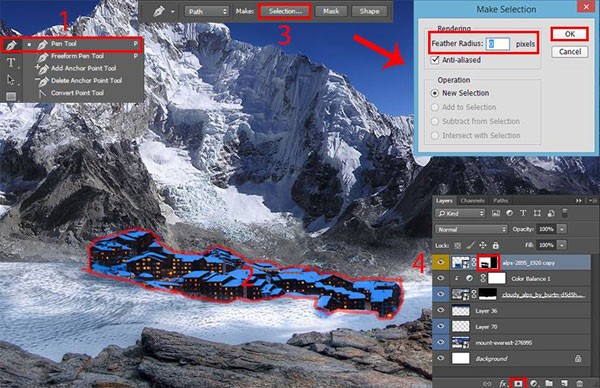Select the cloudy_alps layer mask thumbnail

point(488,294)
